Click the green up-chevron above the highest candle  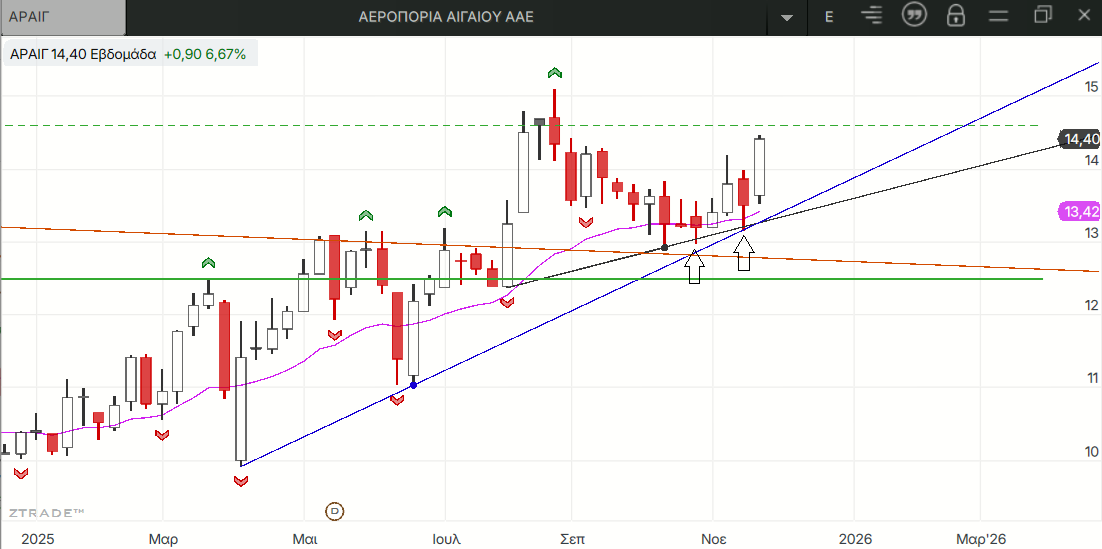554,73
